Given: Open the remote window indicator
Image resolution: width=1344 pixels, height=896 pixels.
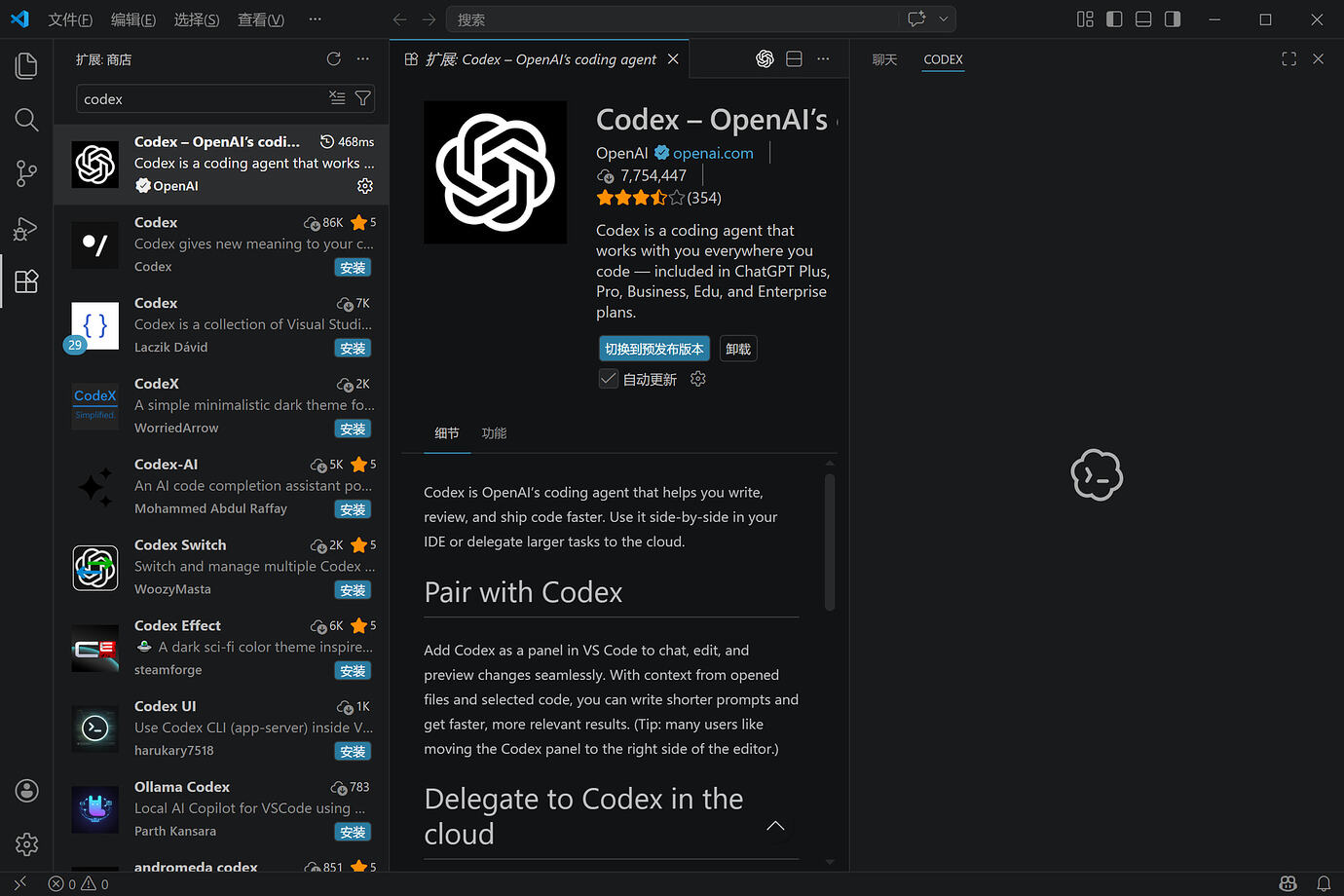Looking at the screenshot, I should click(20, 884).
